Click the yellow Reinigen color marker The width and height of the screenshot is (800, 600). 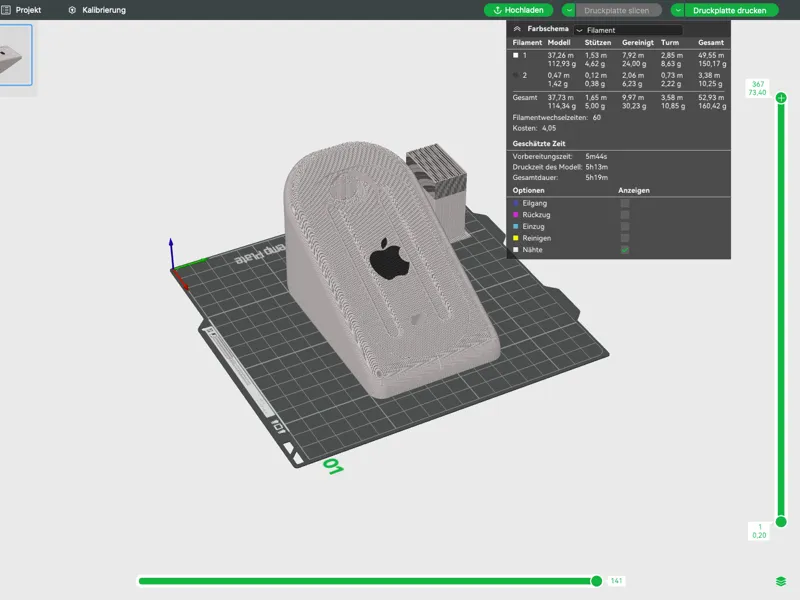point(515,238)
